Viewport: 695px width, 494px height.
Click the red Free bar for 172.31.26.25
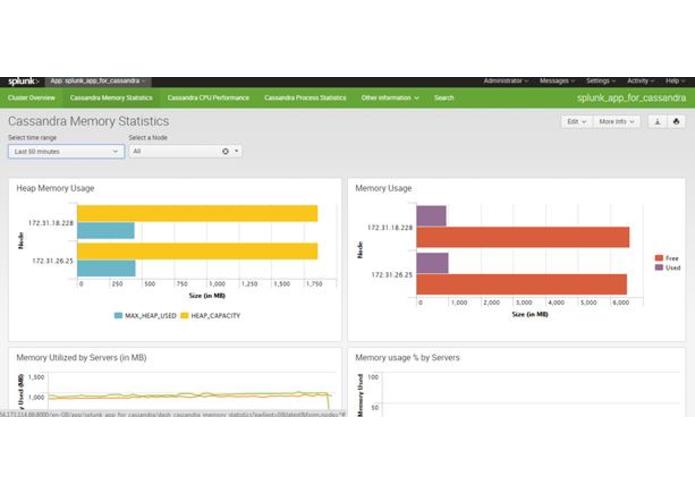point(522,284)
